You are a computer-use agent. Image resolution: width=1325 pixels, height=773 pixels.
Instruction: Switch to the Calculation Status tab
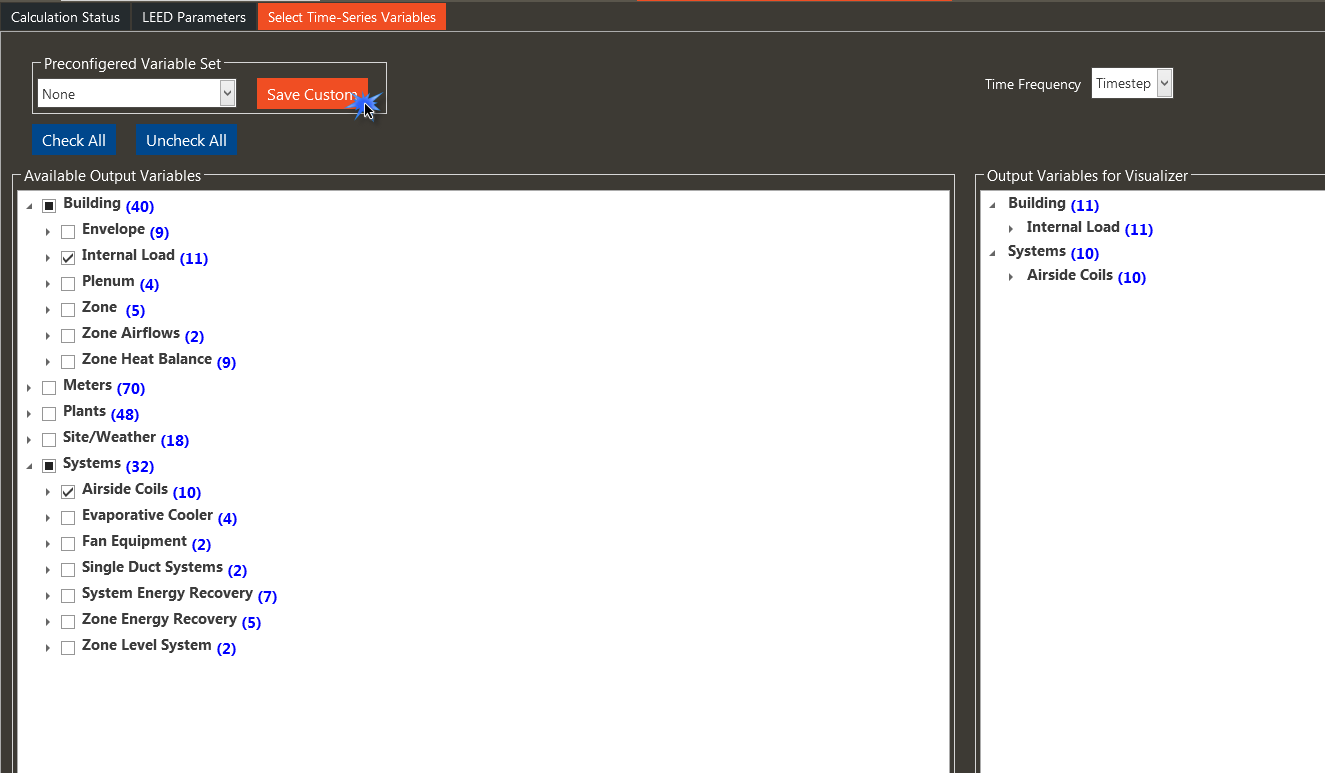[65, 17]
